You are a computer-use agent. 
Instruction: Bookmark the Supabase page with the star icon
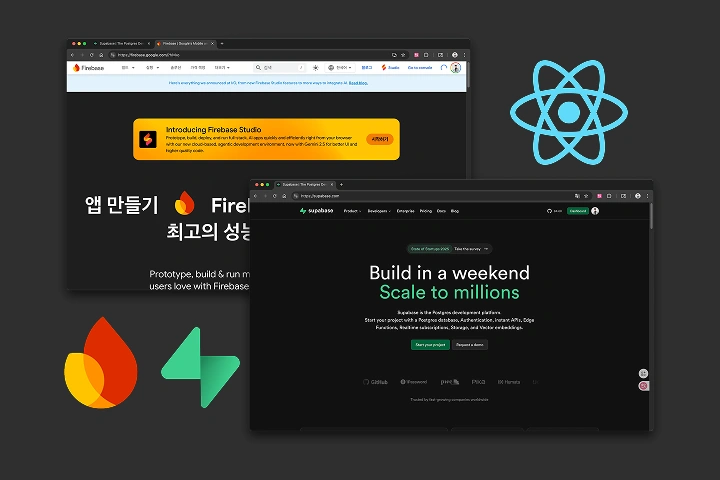click(586, 196)
